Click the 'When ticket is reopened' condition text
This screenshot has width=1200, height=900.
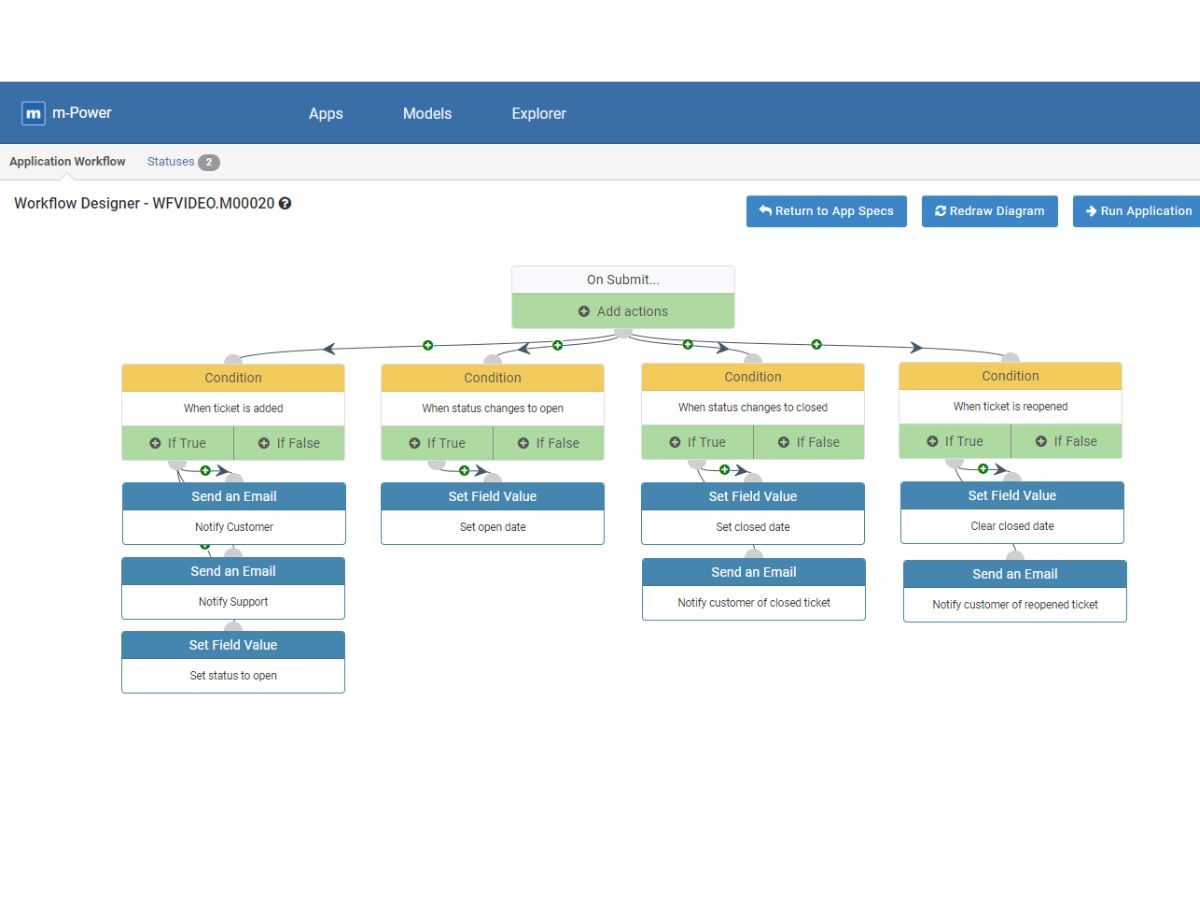pyautogui.click(x=1011, y=406)
